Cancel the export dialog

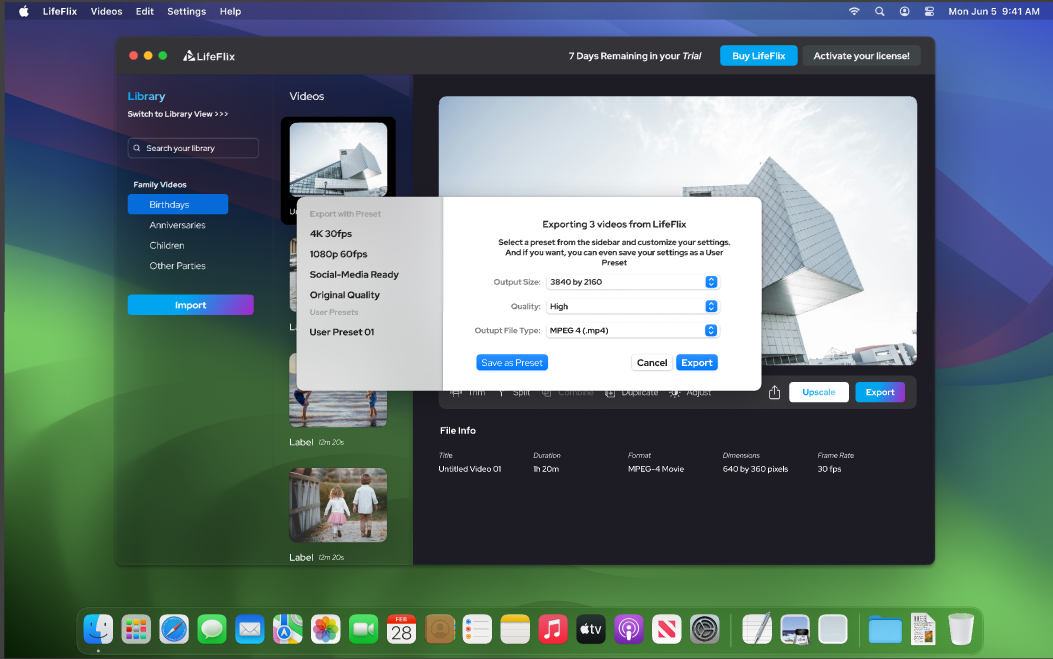coord(652,363)
